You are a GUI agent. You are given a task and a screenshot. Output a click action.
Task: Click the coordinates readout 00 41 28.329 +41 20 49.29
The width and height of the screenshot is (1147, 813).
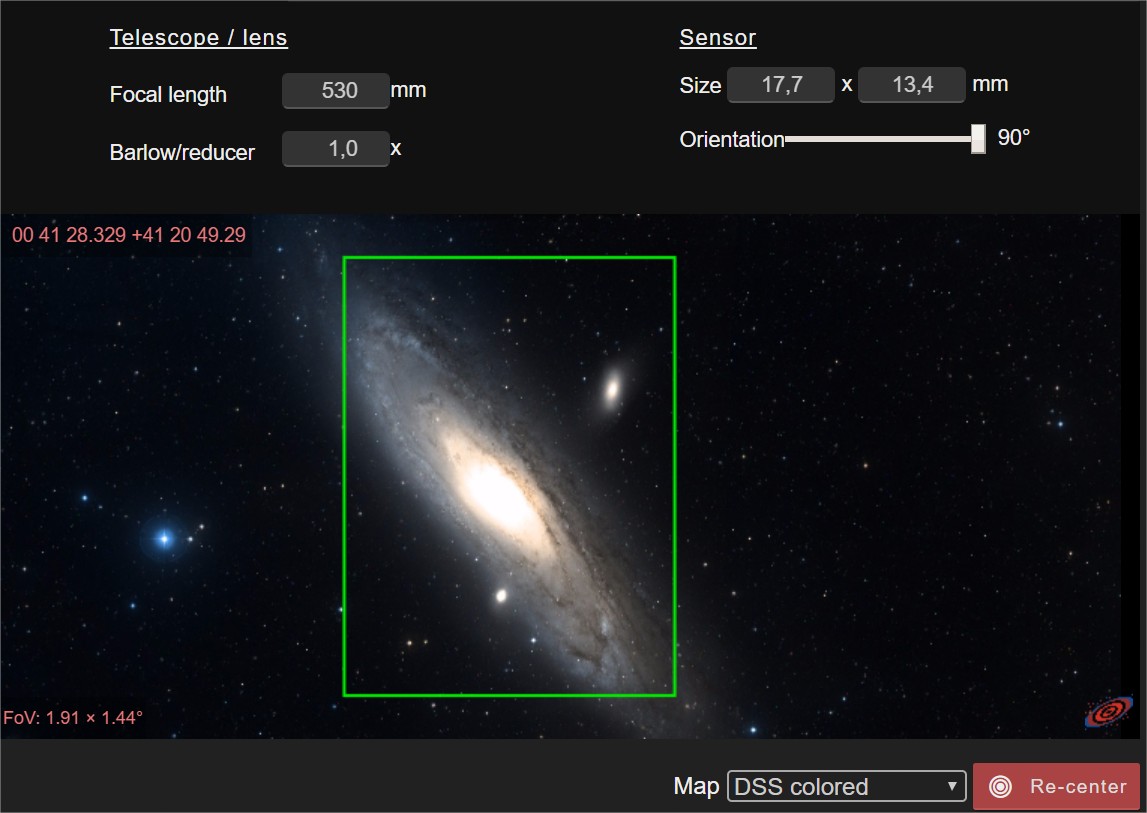(129, 235)
